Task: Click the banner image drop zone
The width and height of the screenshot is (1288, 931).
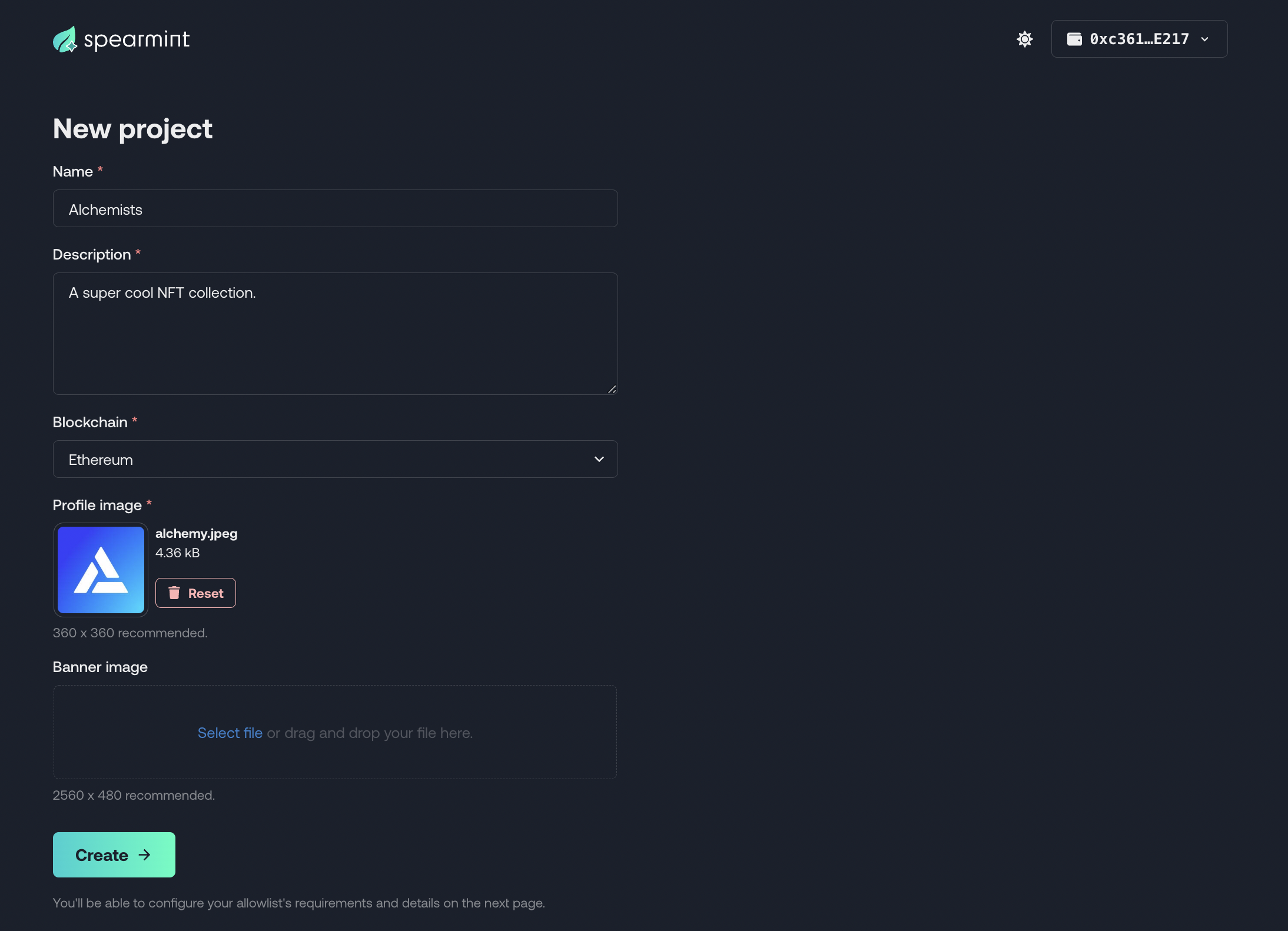Action: [335, 732]
